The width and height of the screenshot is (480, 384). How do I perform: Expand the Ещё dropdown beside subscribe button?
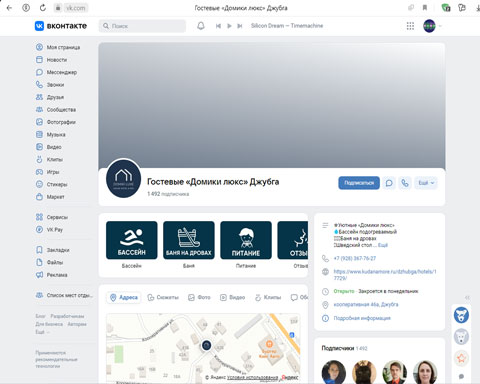click(x=426, y=183)
